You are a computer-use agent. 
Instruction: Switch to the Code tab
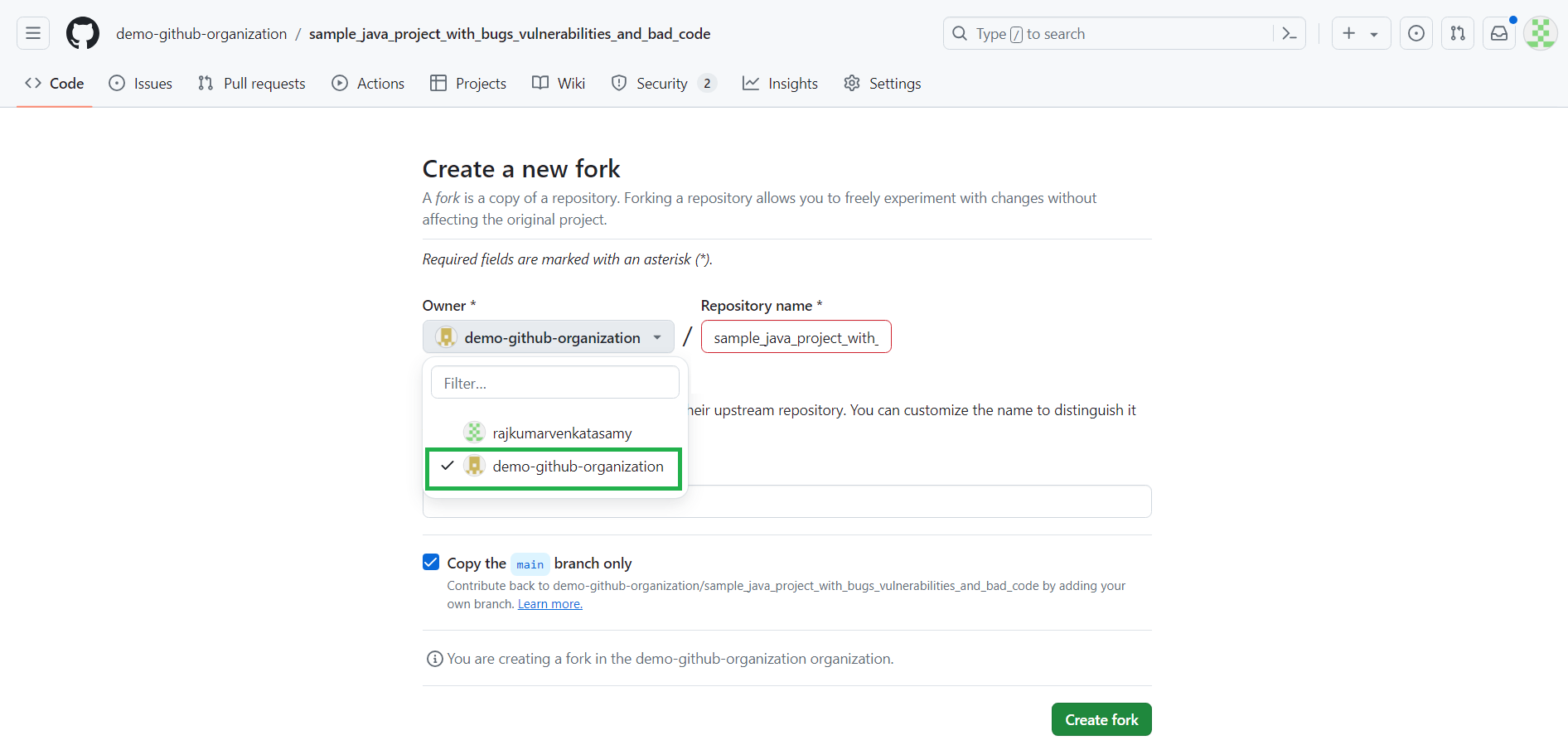(x=55, y=83)
